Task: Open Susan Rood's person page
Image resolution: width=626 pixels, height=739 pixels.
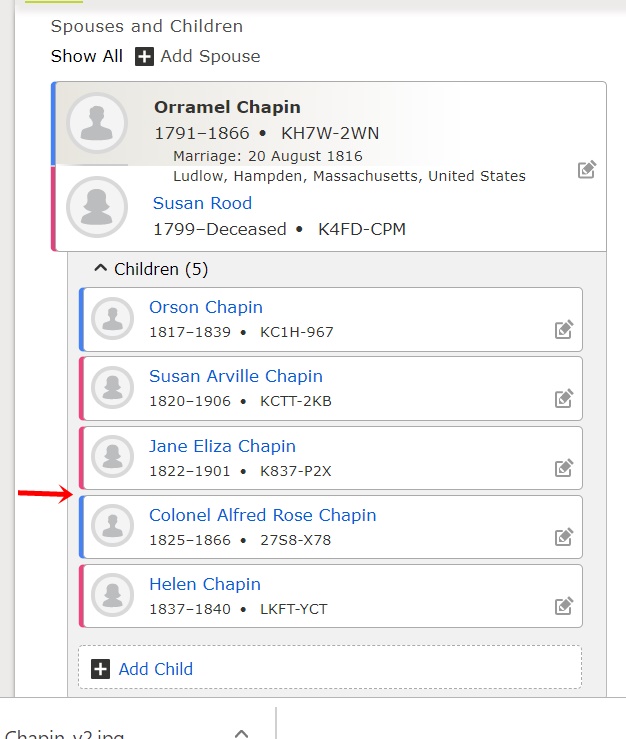Action: [x=202, y=203]
